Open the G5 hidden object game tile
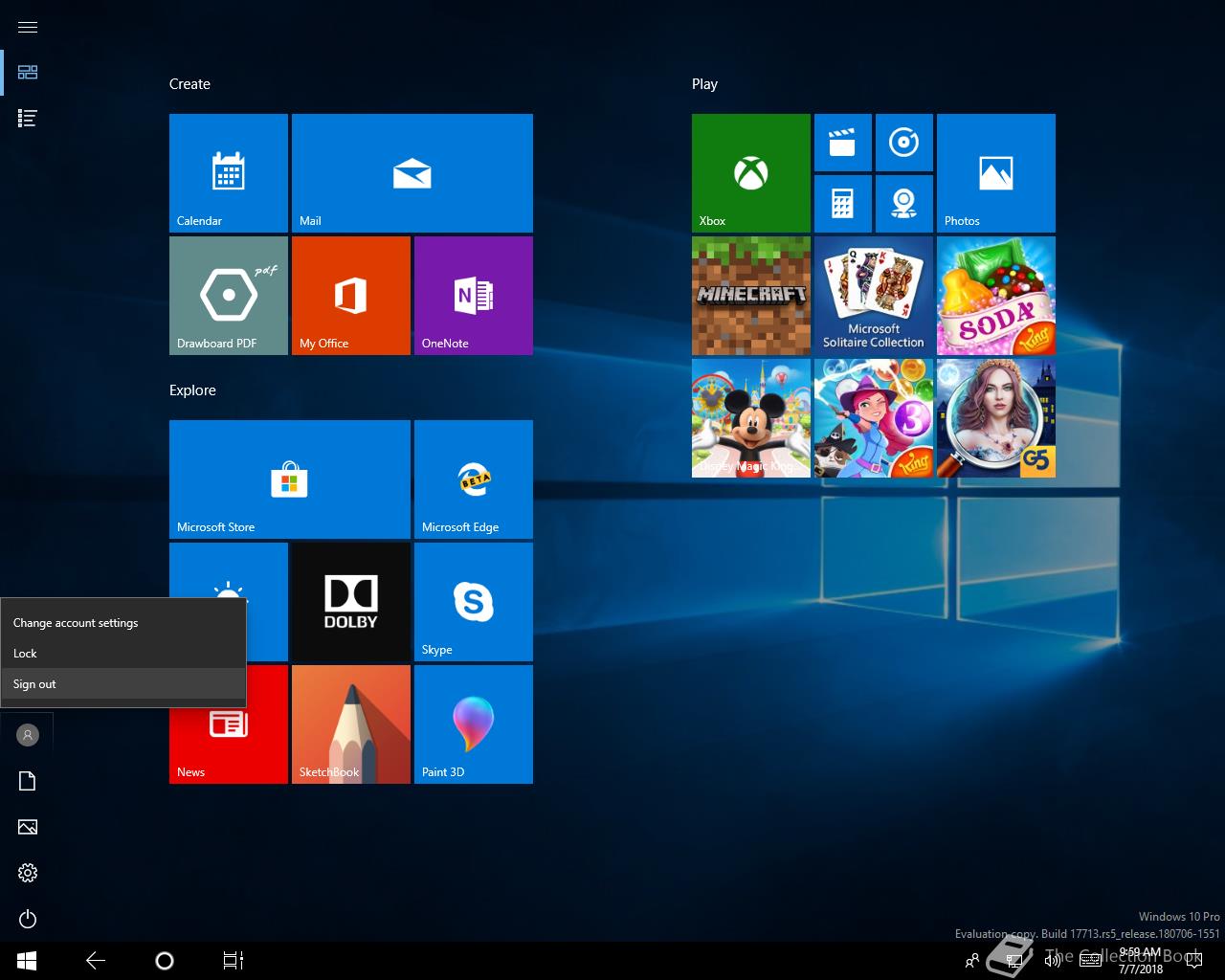The image size is (1225, 980). point(996,418)
